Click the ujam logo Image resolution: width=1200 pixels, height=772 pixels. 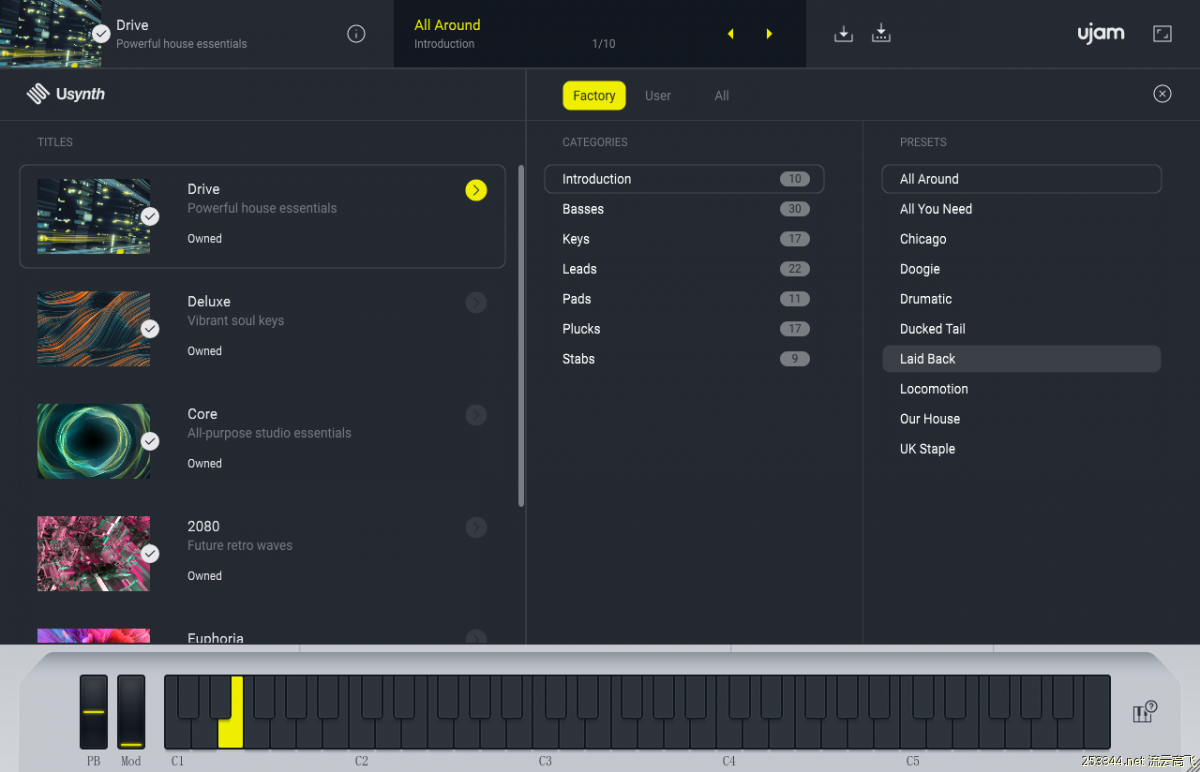1100,34
